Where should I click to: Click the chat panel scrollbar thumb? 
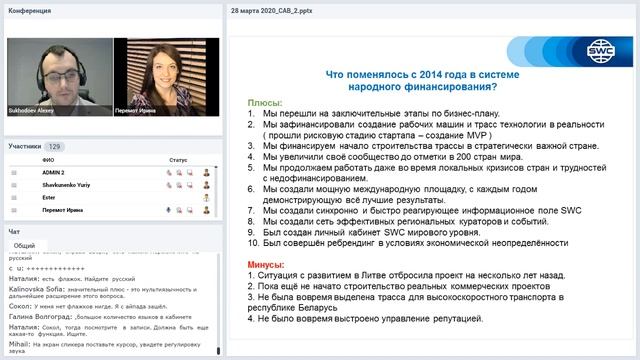pos(218,351)
